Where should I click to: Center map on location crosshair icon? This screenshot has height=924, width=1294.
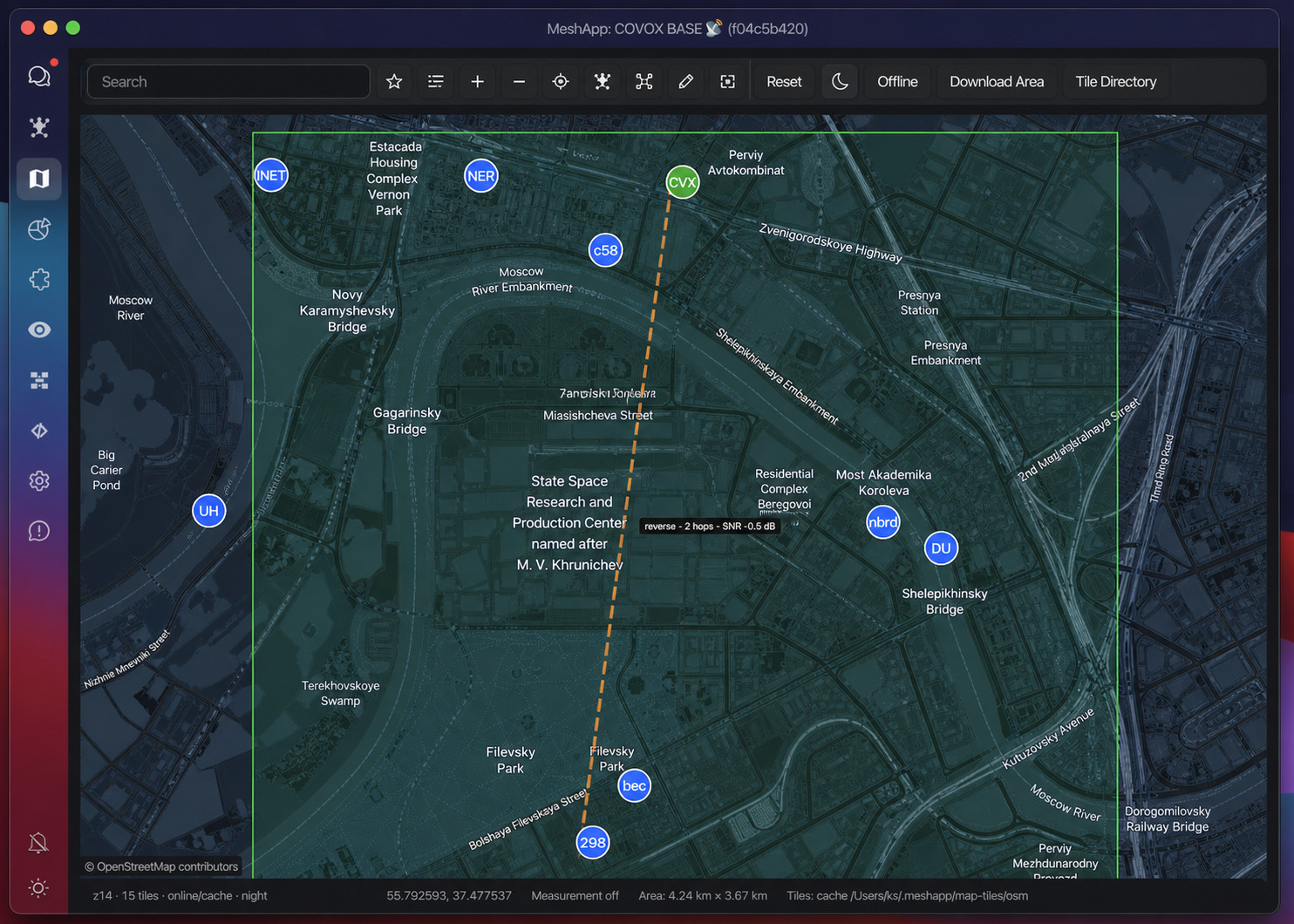pyautogui.click(x=561, y=82)
